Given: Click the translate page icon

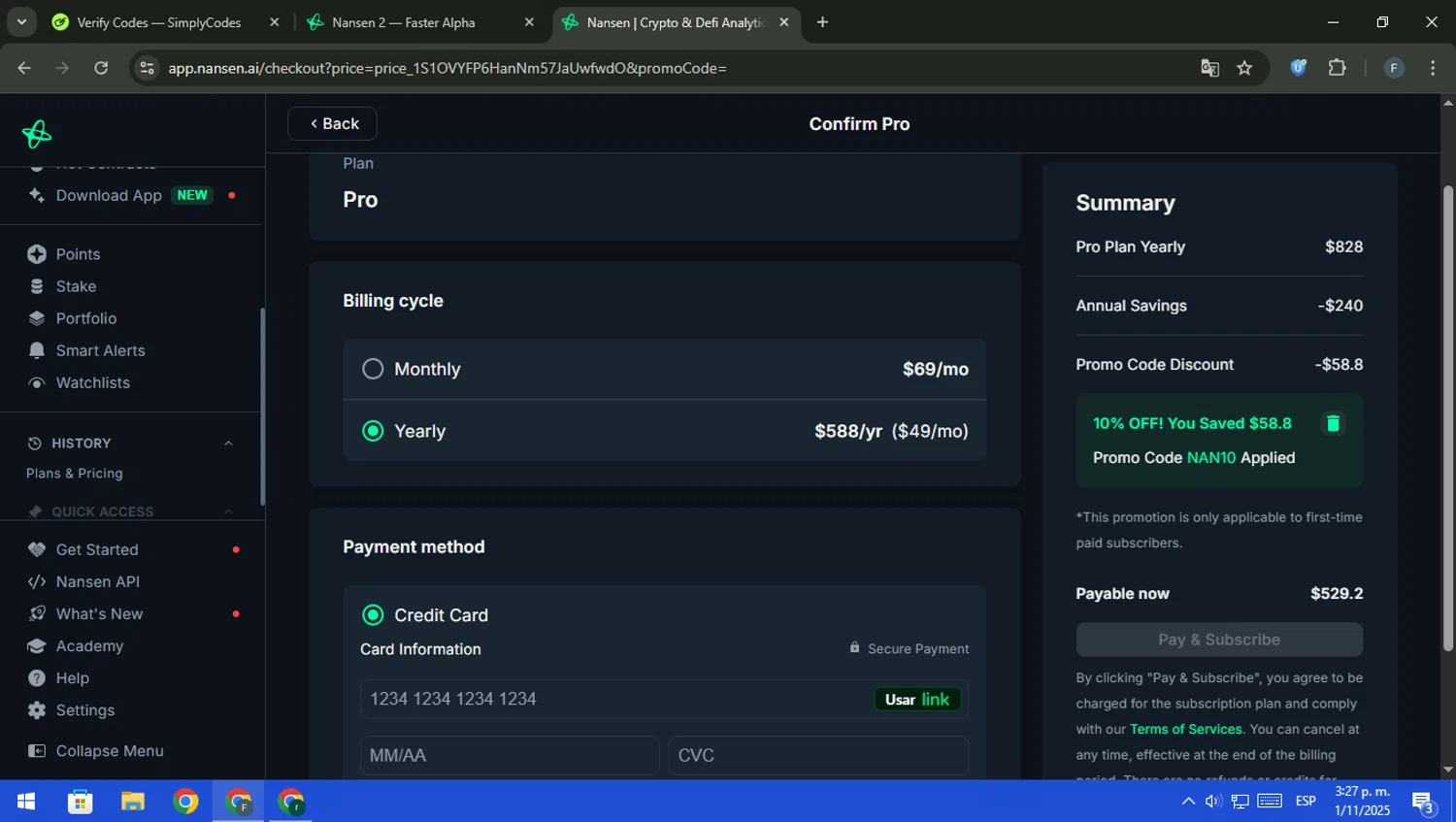Looking at the screenshot, I should [1209, 68].
